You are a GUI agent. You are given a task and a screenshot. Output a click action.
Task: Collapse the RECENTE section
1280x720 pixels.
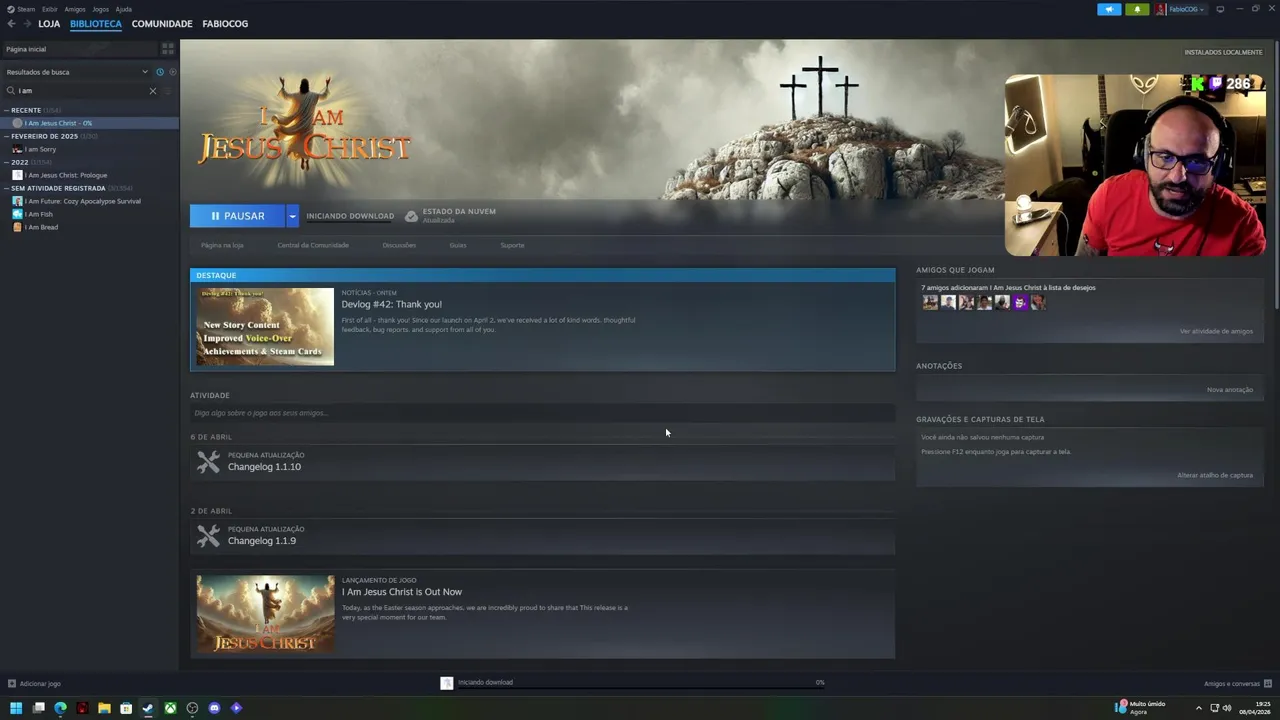[7, 110]
